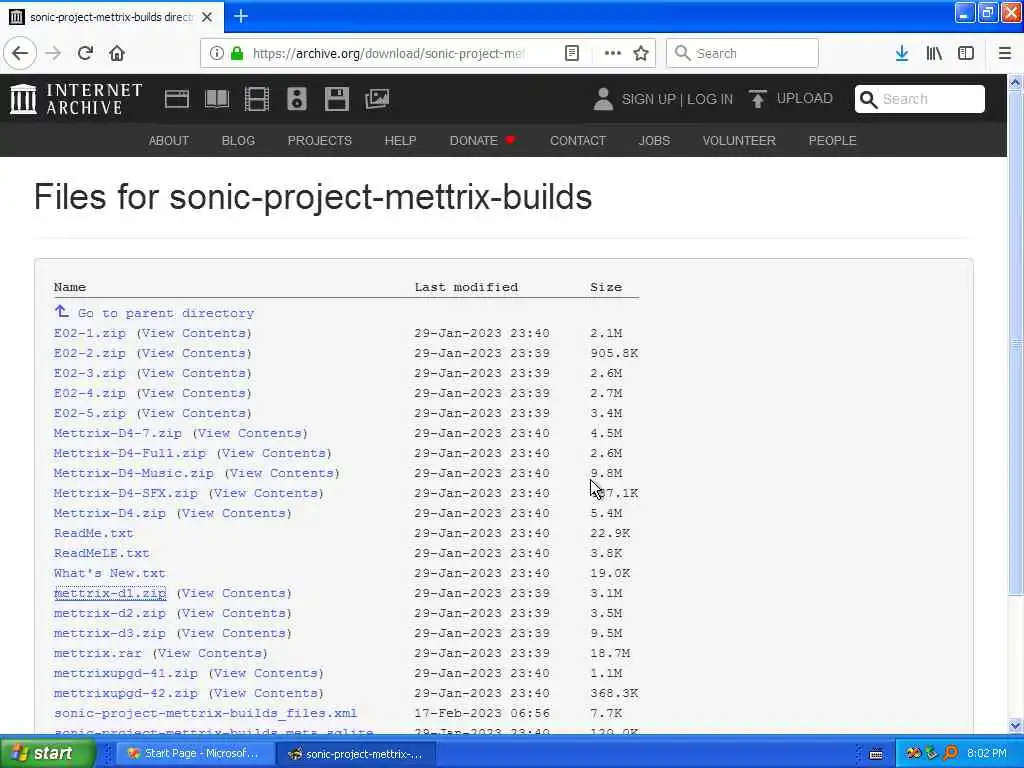Download mettrix-d1.zip file
The height and width of the screenshot is (768, 1024).
(110, 593)
